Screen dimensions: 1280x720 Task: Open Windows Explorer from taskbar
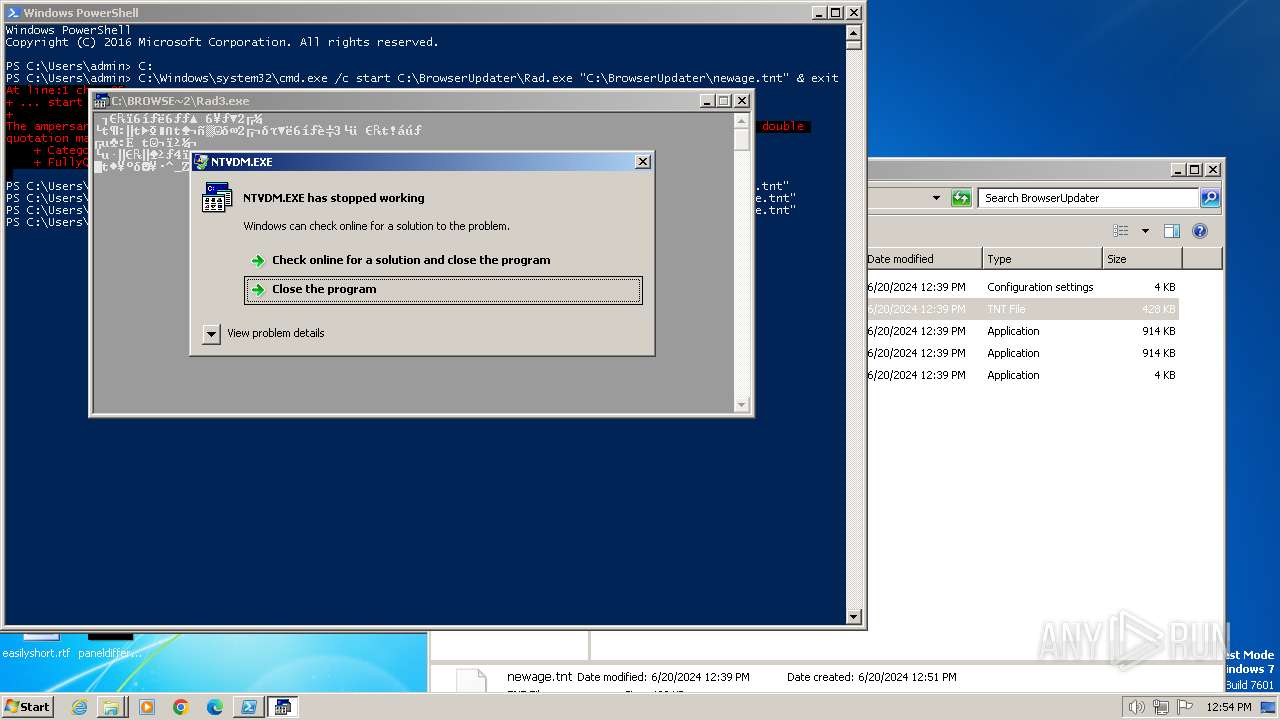pyautogui.click(x=111, y=707)
